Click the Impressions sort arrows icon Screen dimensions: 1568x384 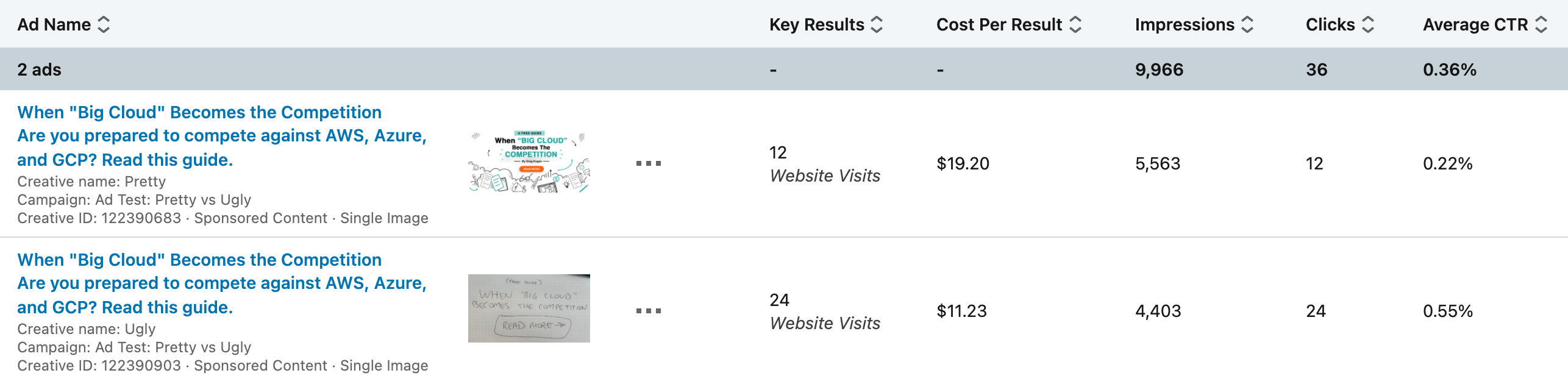coord(1247,24)
